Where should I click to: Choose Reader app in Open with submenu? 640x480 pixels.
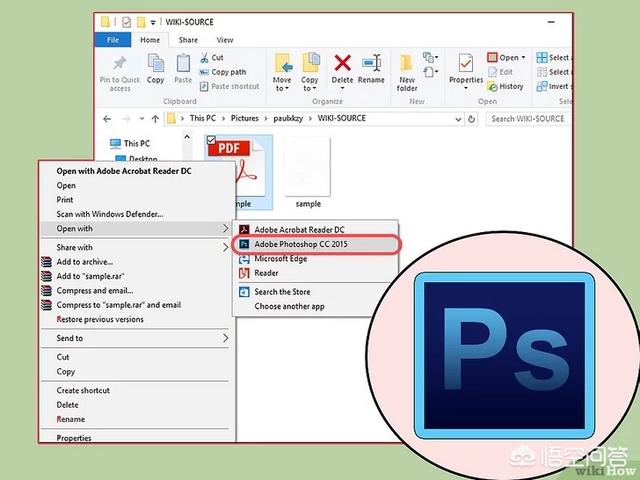(x=315, y=273)
